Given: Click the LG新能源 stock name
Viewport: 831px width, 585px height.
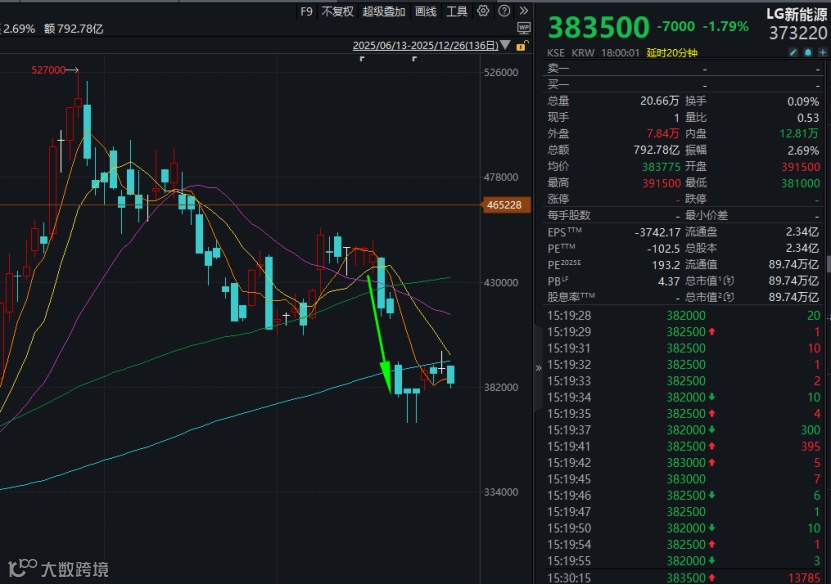Looking at the screenshot, I should pos(797,14).
